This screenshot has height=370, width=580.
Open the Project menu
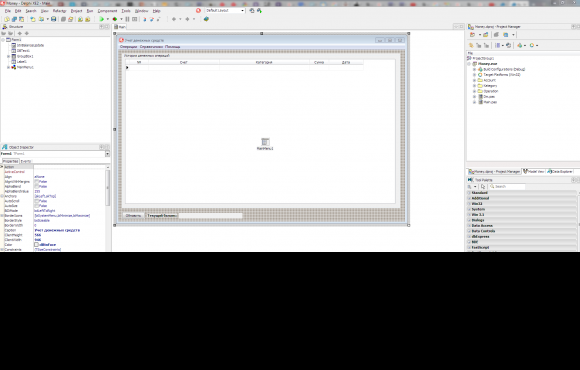[76, 11]
